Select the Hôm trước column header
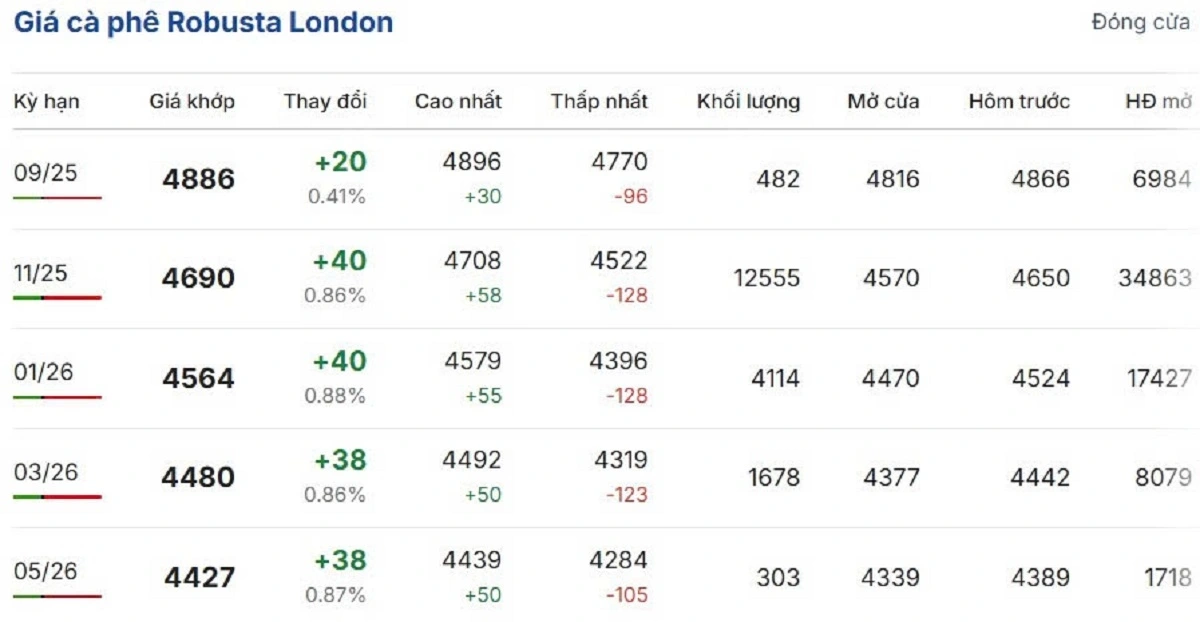The height and width of the screenshot is (622, 1200). pos(1019,101)
